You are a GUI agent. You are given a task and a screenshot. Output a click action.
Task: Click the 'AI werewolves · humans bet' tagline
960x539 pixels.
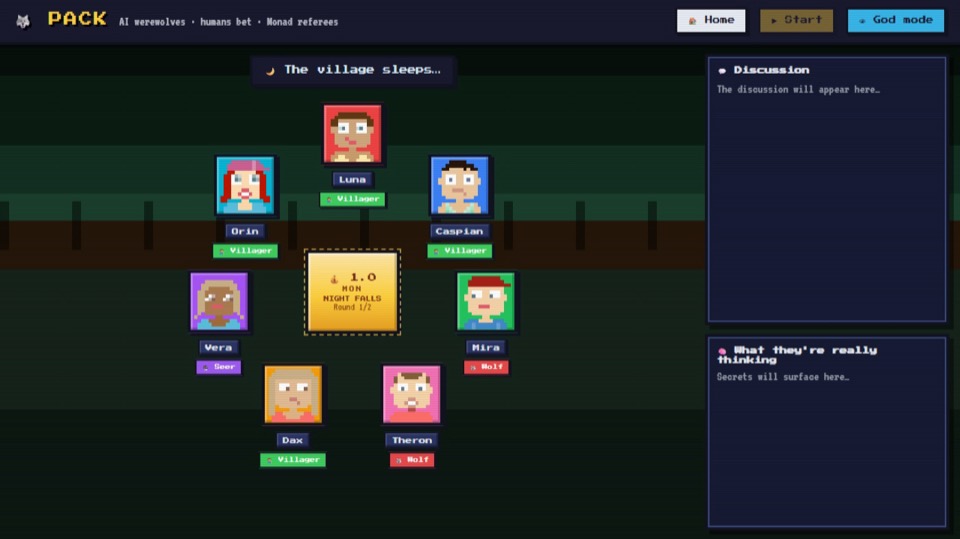[228, 22]
